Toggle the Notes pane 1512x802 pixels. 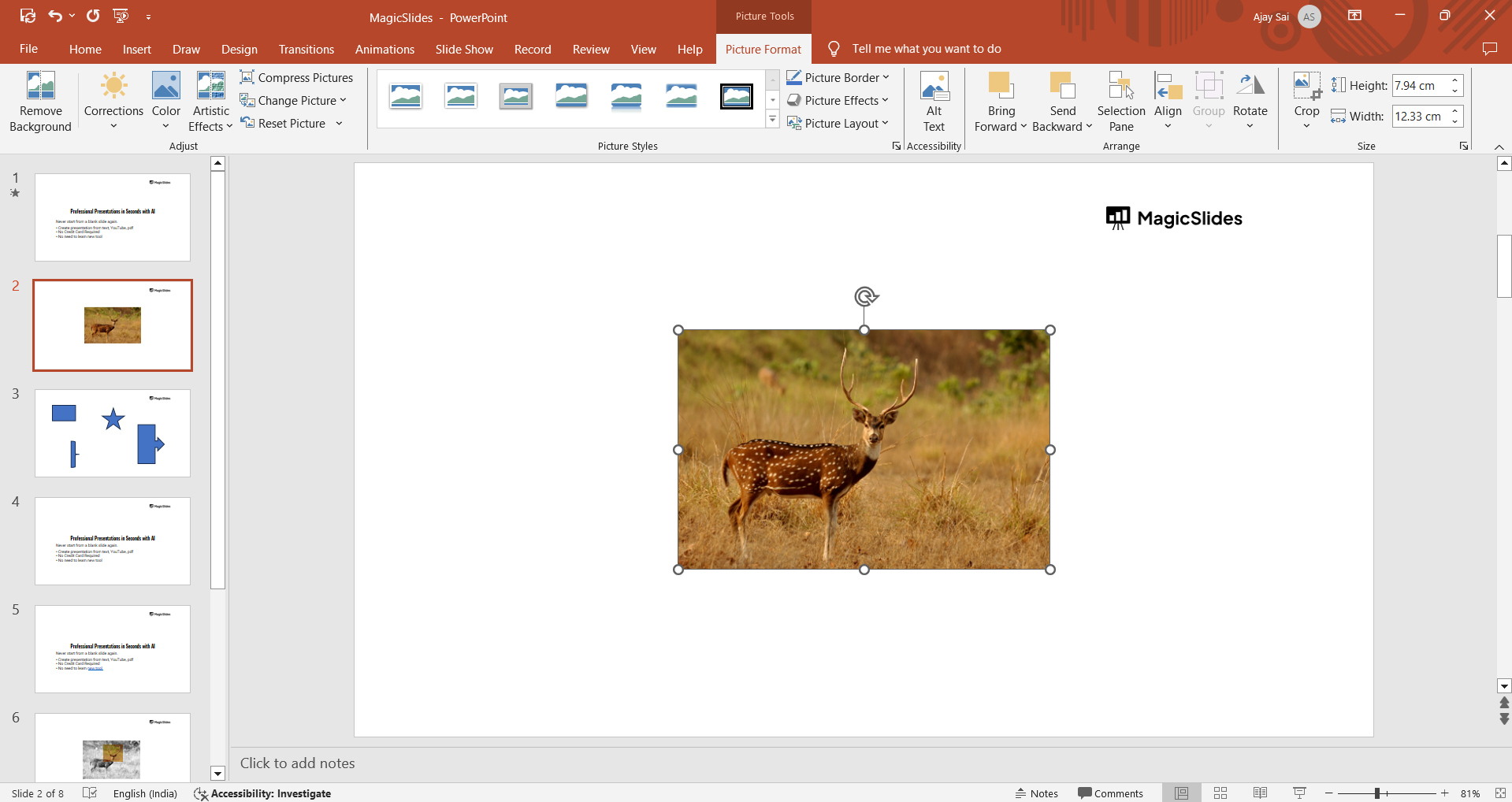(1036, 793)
